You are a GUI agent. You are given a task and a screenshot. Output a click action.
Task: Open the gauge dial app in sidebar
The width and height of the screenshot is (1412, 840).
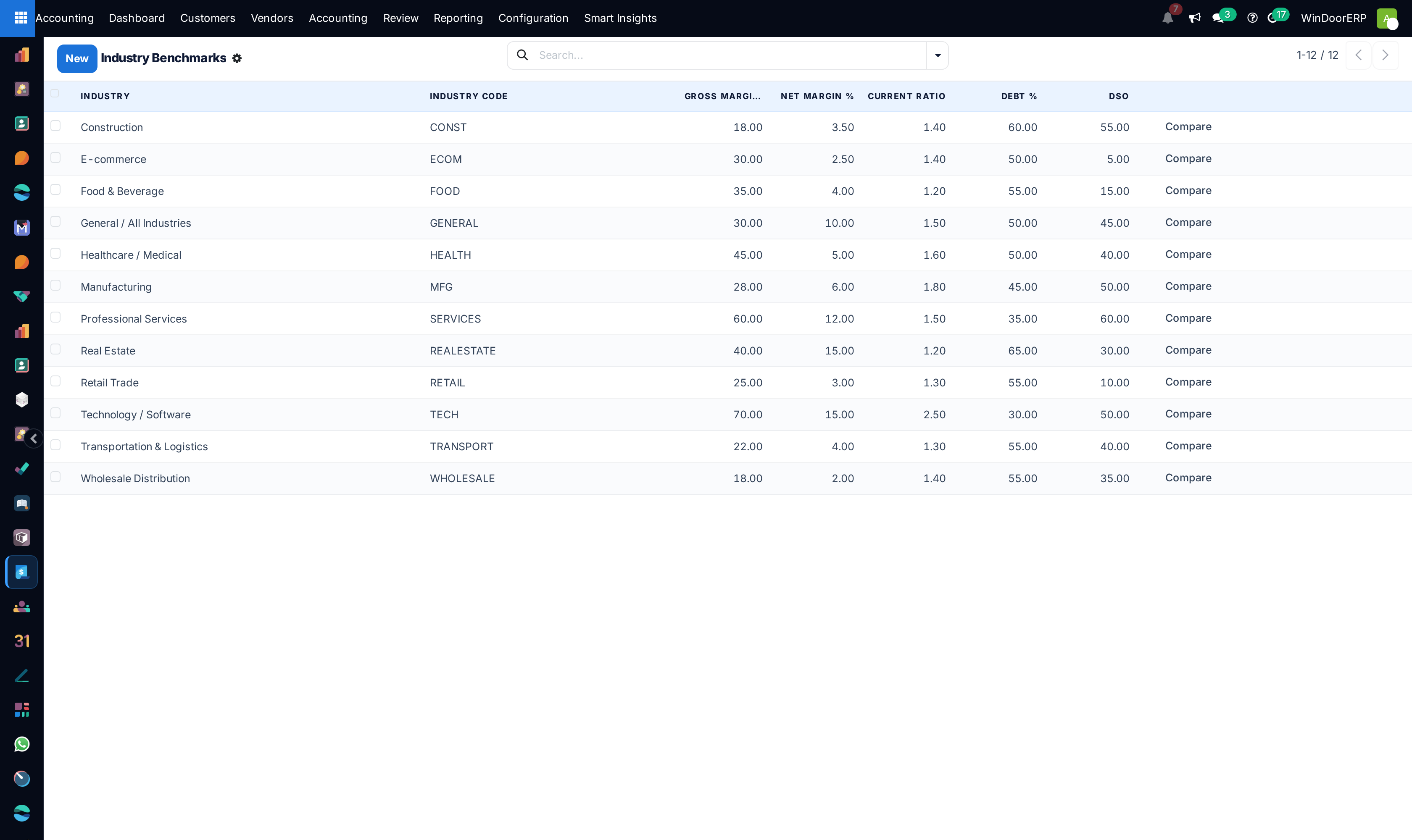21,779
